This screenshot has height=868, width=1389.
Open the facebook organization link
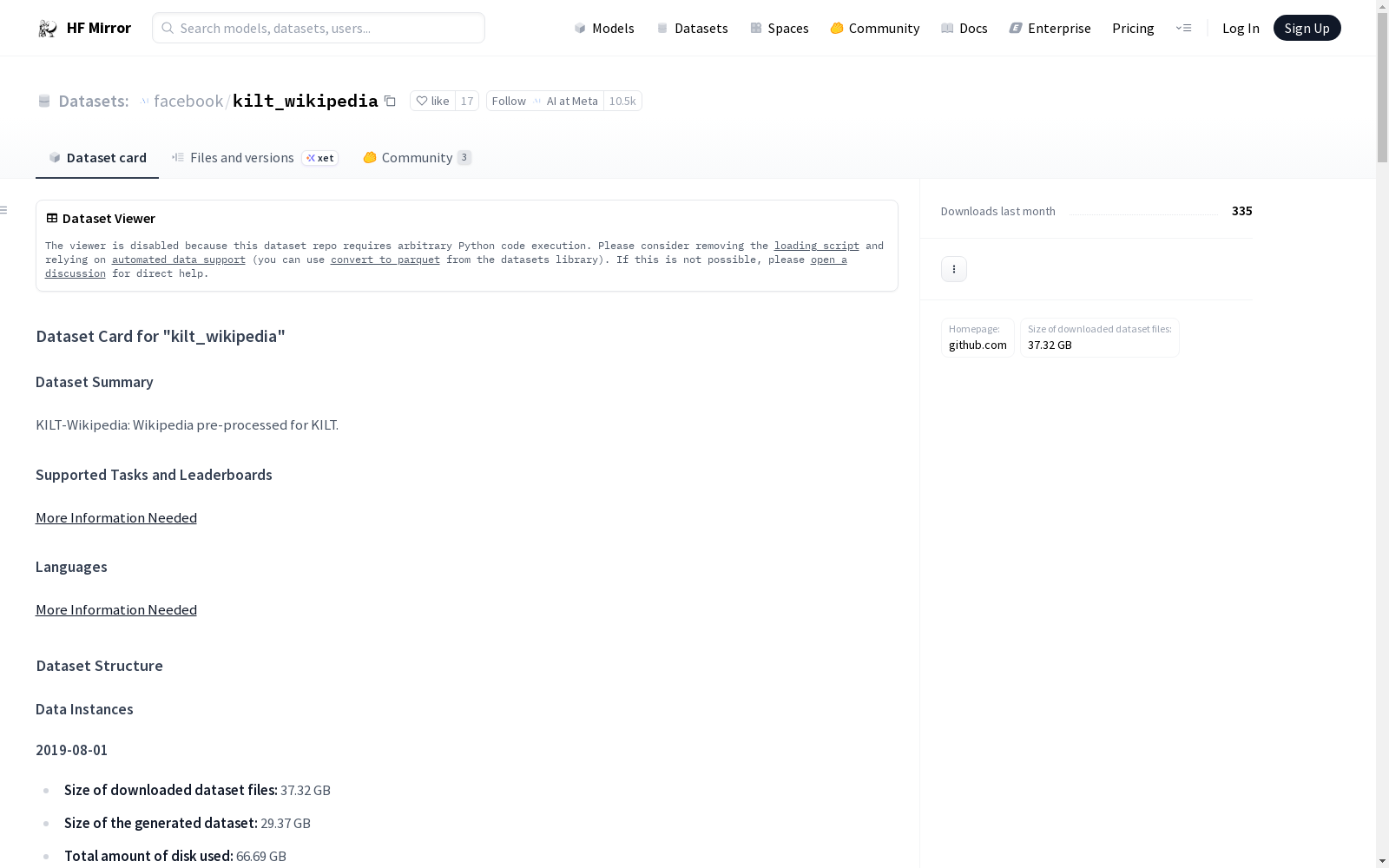188,101
